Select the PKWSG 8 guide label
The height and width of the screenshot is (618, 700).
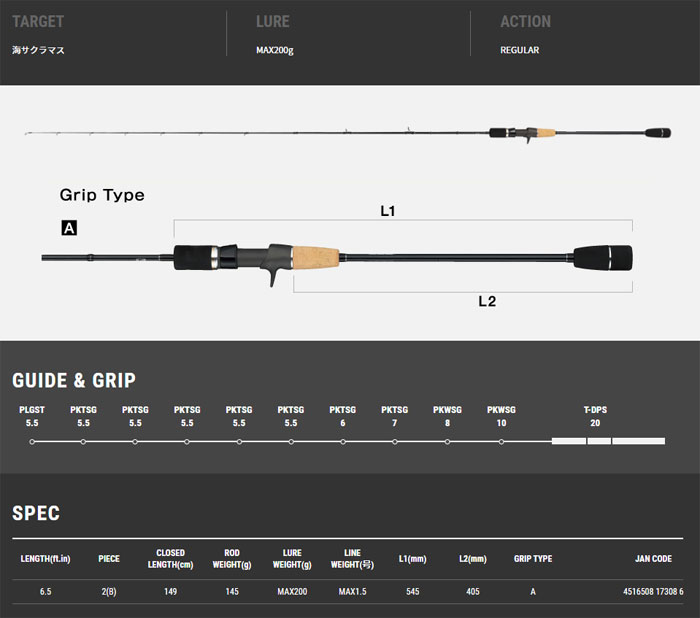pyautogui.click(x=447, y=416)
